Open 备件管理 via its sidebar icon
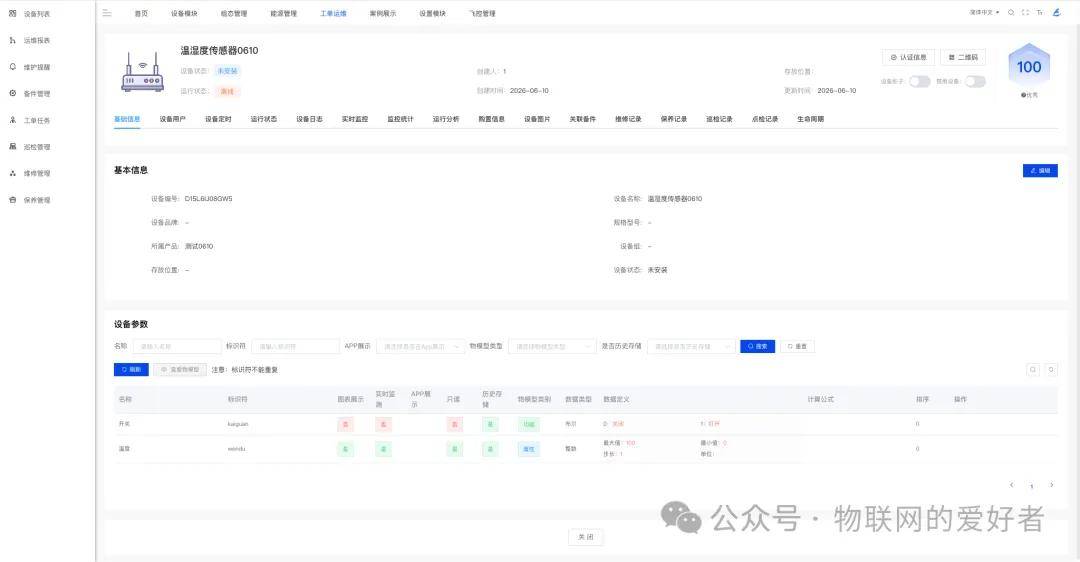1080x562 pixels. pyautogui.click(x=12, y=93)
